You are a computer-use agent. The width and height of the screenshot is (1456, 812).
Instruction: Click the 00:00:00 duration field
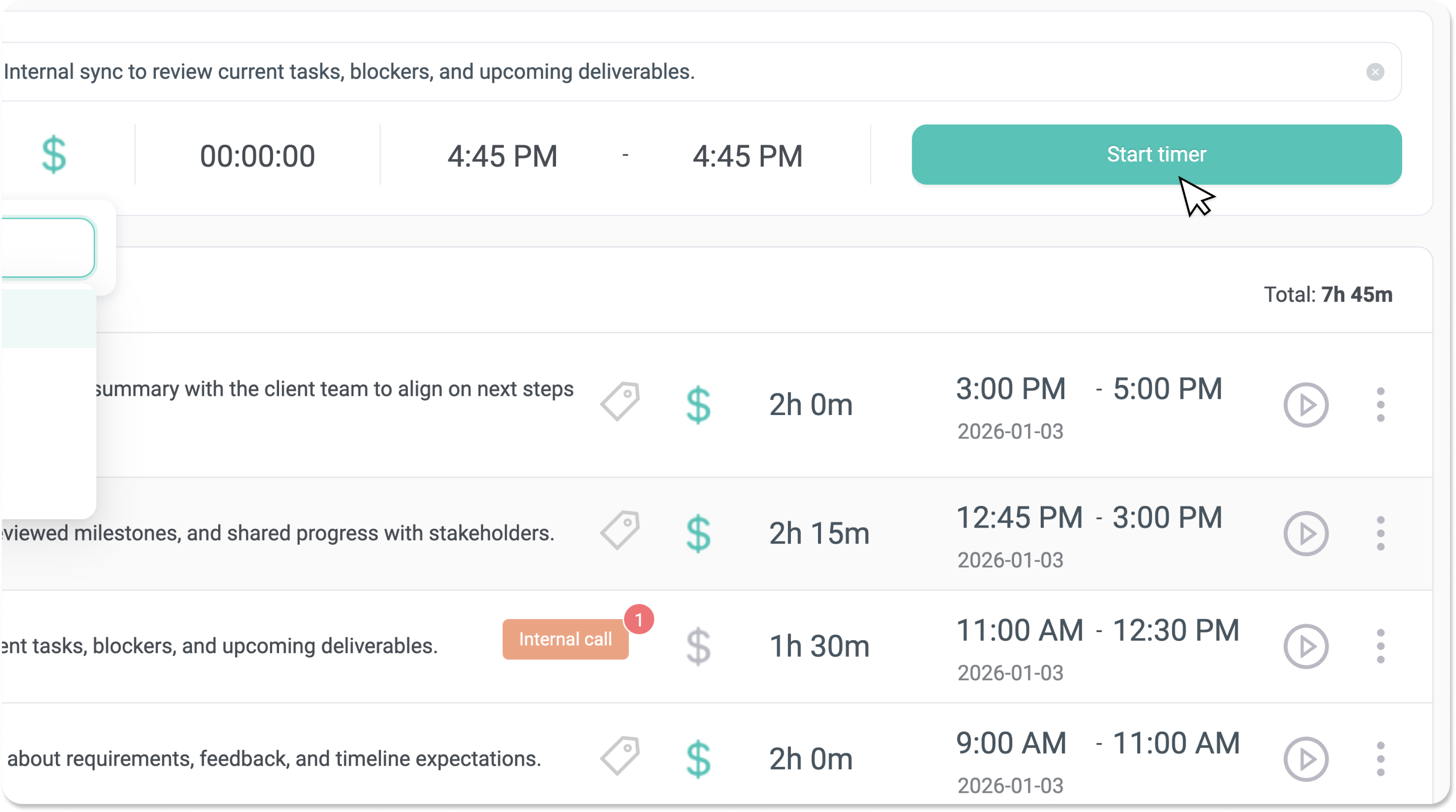pos(257,156)
